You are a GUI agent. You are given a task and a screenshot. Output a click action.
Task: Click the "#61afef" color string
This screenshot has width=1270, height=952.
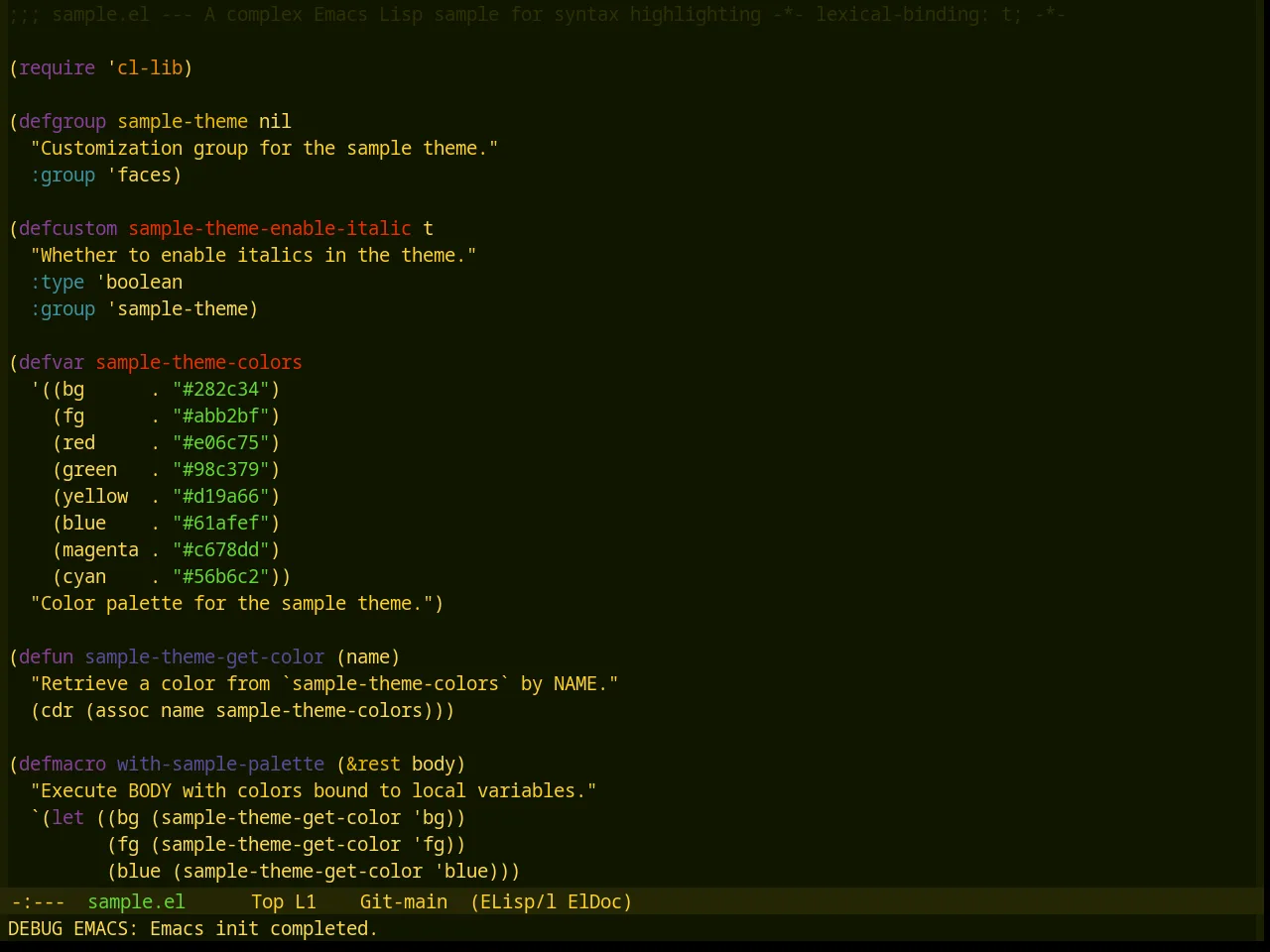click(221, 523)
